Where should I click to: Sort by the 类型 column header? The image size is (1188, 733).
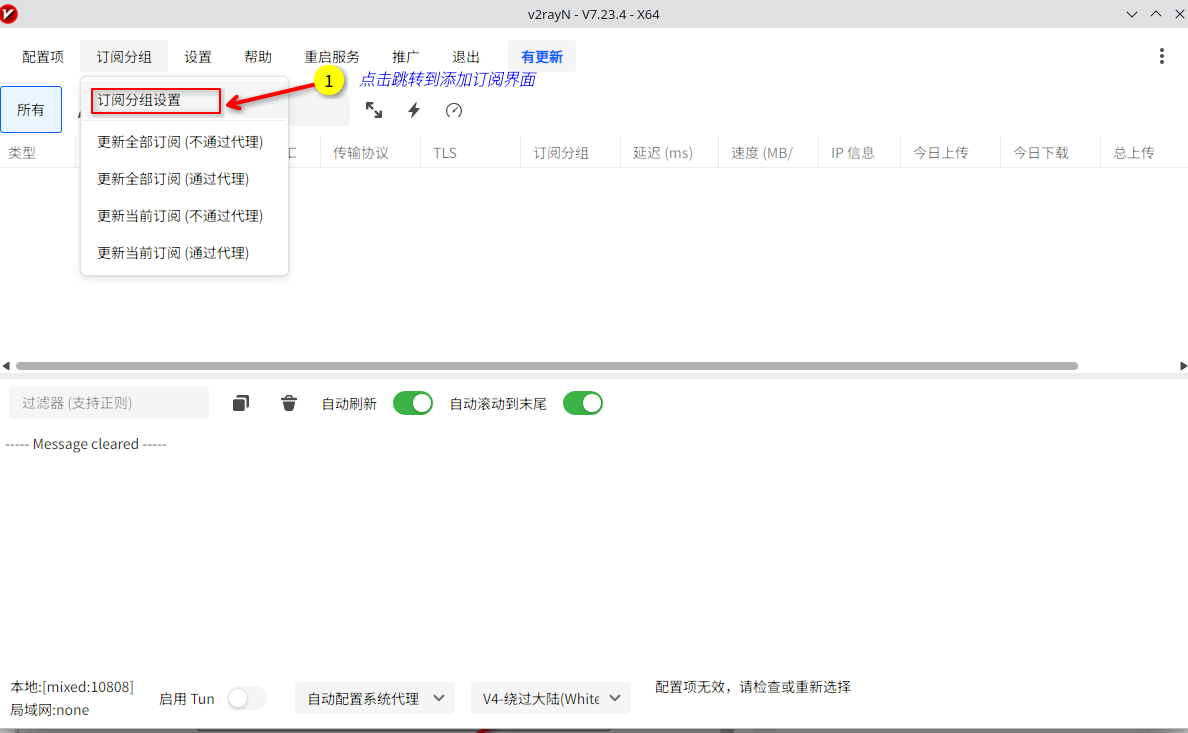click(22, 153)
